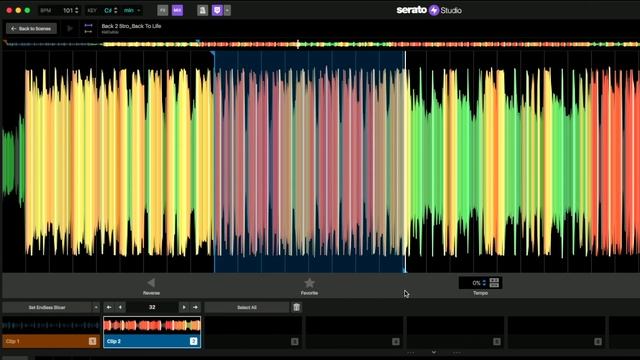Click the Reverse arrow icon
The width and height of the screenshot is (640, 360).
coord(151,282)
